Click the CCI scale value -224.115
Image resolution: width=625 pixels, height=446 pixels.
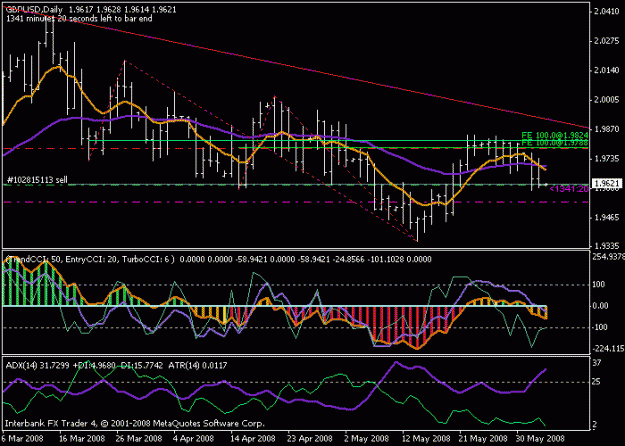[x=608, y=349]
